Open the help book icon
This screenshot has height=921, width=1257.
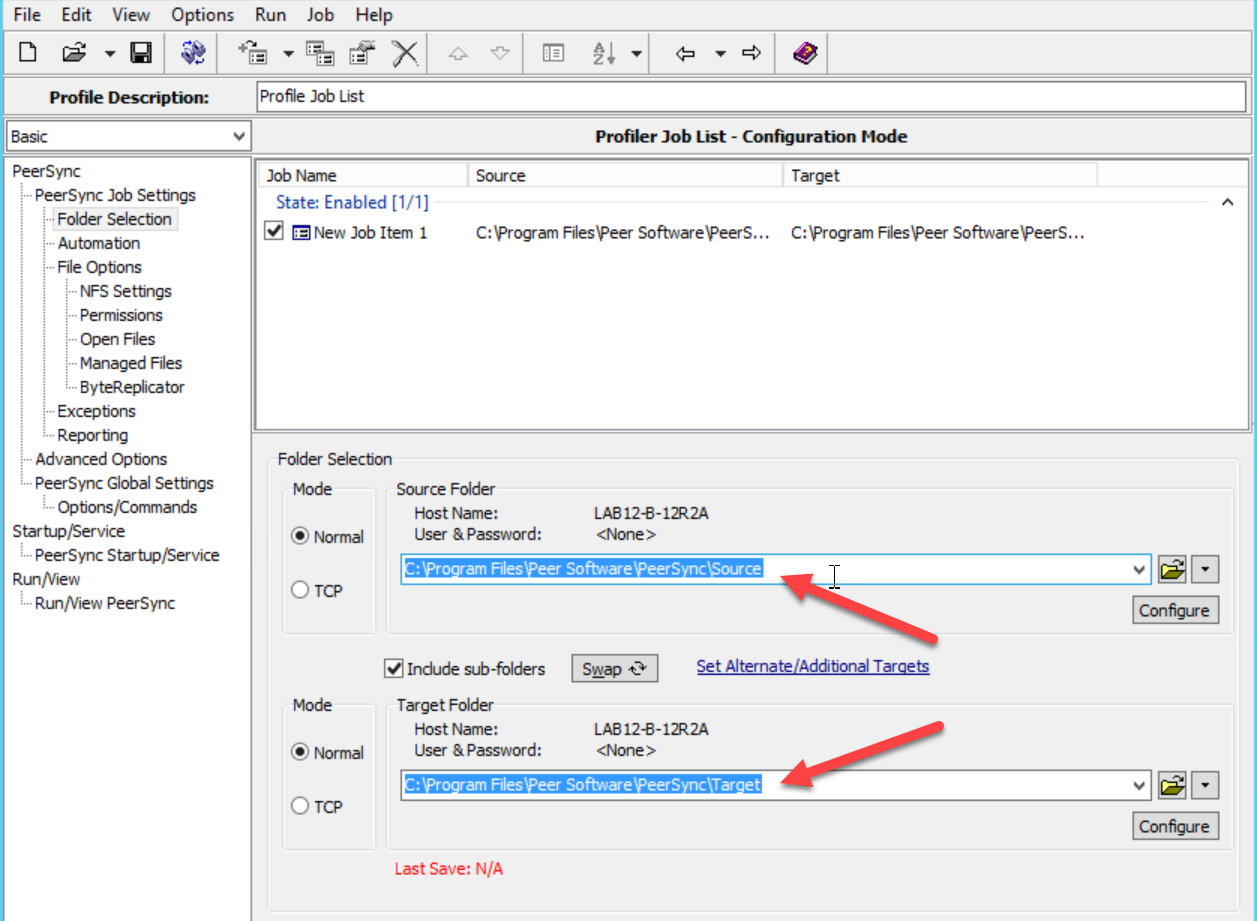click(x=805, y=53)
